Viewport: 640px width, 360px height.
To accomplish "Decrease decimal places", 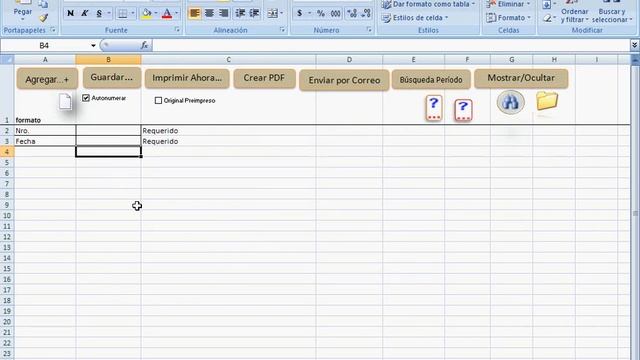I will pyautogui.click(x=366, y=13).
